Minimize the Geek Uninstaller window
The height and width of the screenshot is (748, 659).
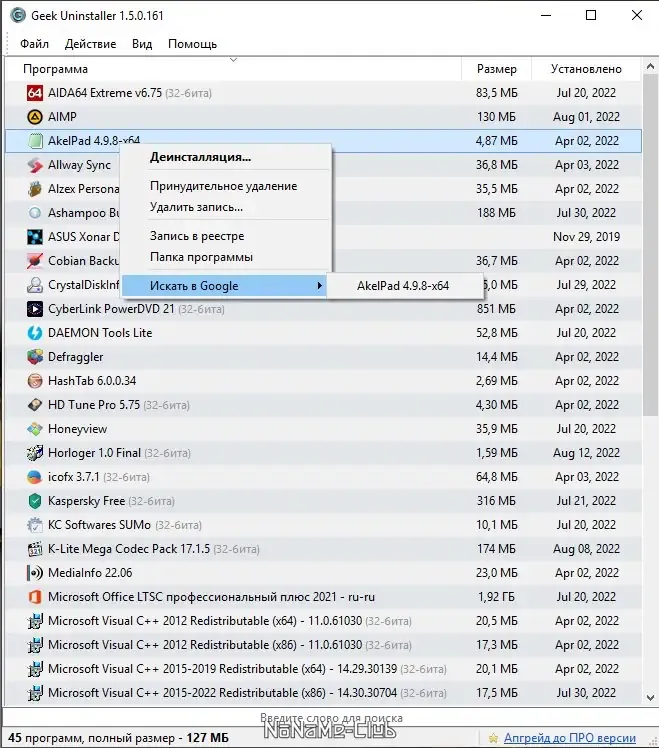tap(546, 15)
